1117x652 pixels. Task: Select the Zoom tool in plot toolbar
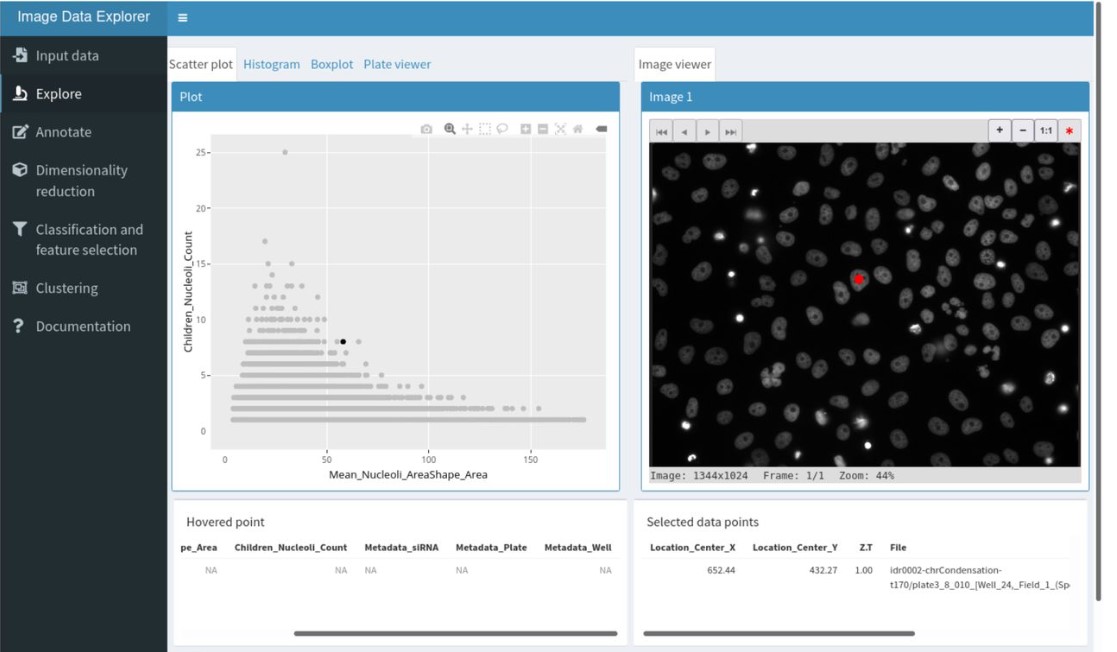tap(450, 129)
